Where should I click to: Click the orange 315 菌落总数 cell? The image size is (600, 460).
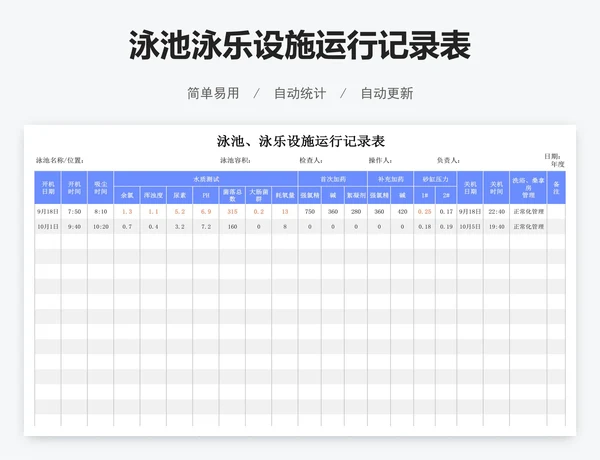[x=232, y=211]
